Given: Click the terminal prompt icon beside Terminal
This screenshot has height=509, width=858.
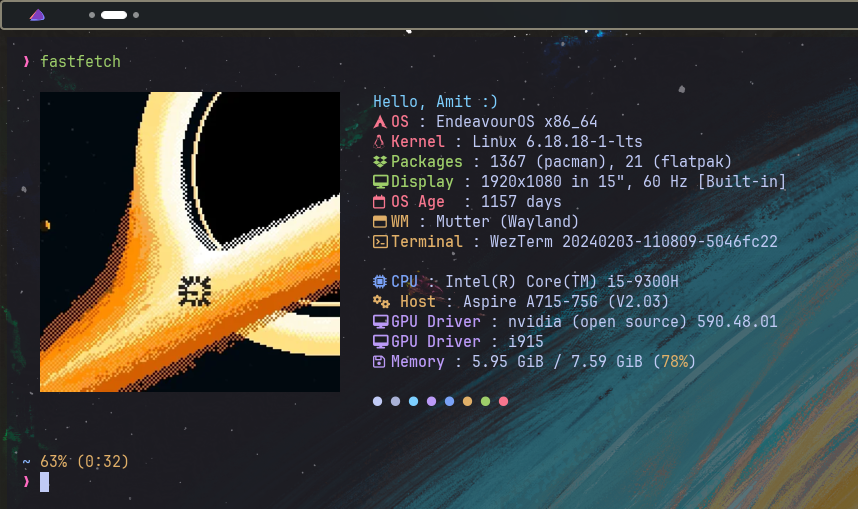Looking at the screenshot, I should point(380,241).
